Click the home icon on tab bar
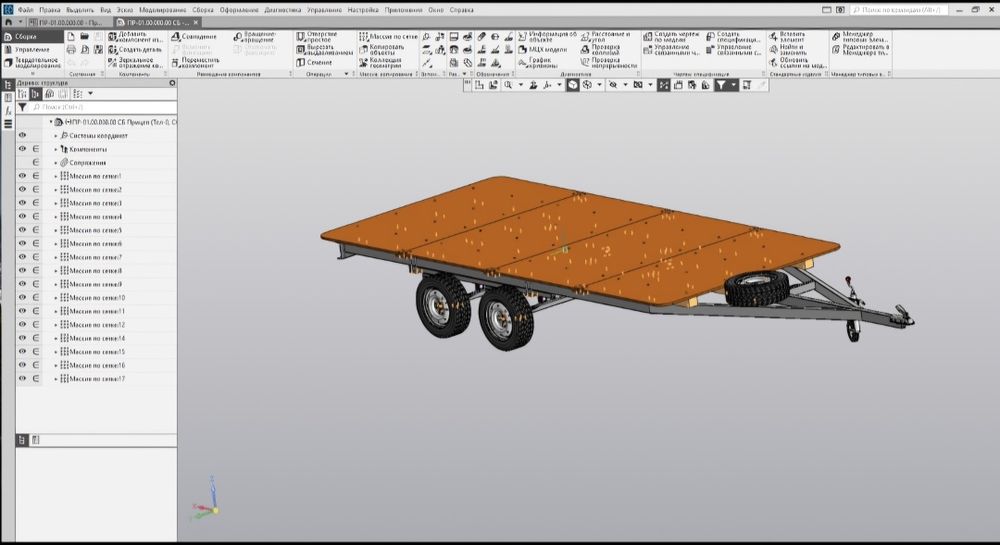Image resolution: width=1000 pixels, height=545 pixels. [x=9, y=22]
